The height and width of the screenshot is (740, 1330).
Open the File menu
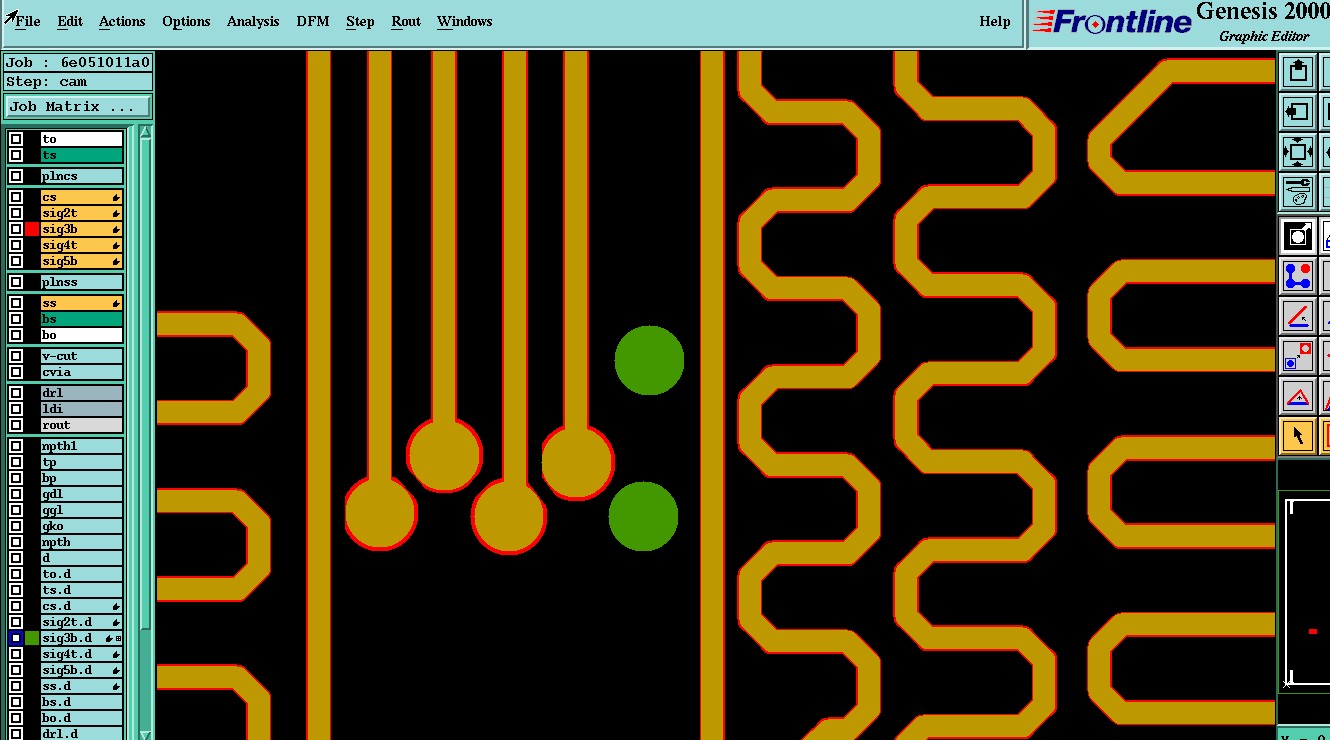pyautogui.click(x=28, y=21)
